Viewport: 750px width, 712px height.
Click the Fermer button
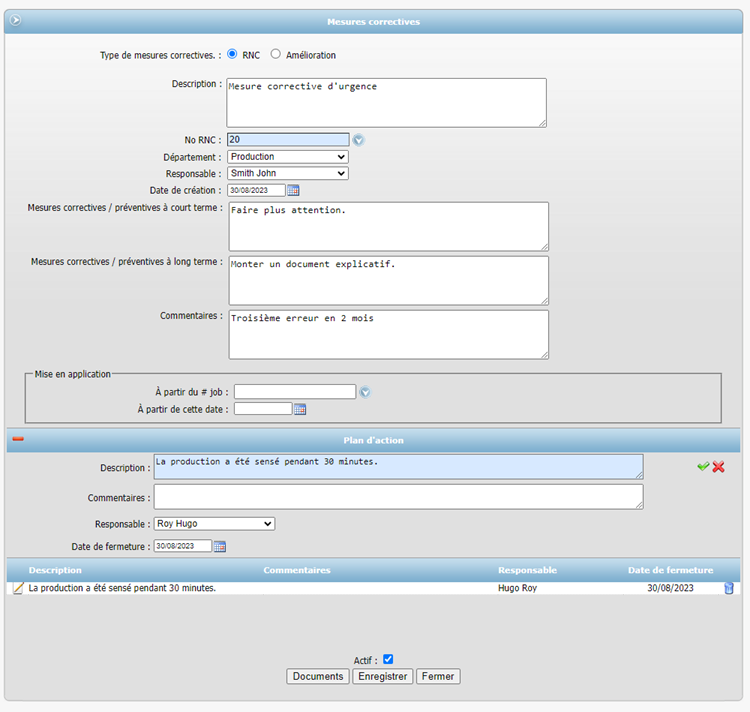tap(438, 676)
